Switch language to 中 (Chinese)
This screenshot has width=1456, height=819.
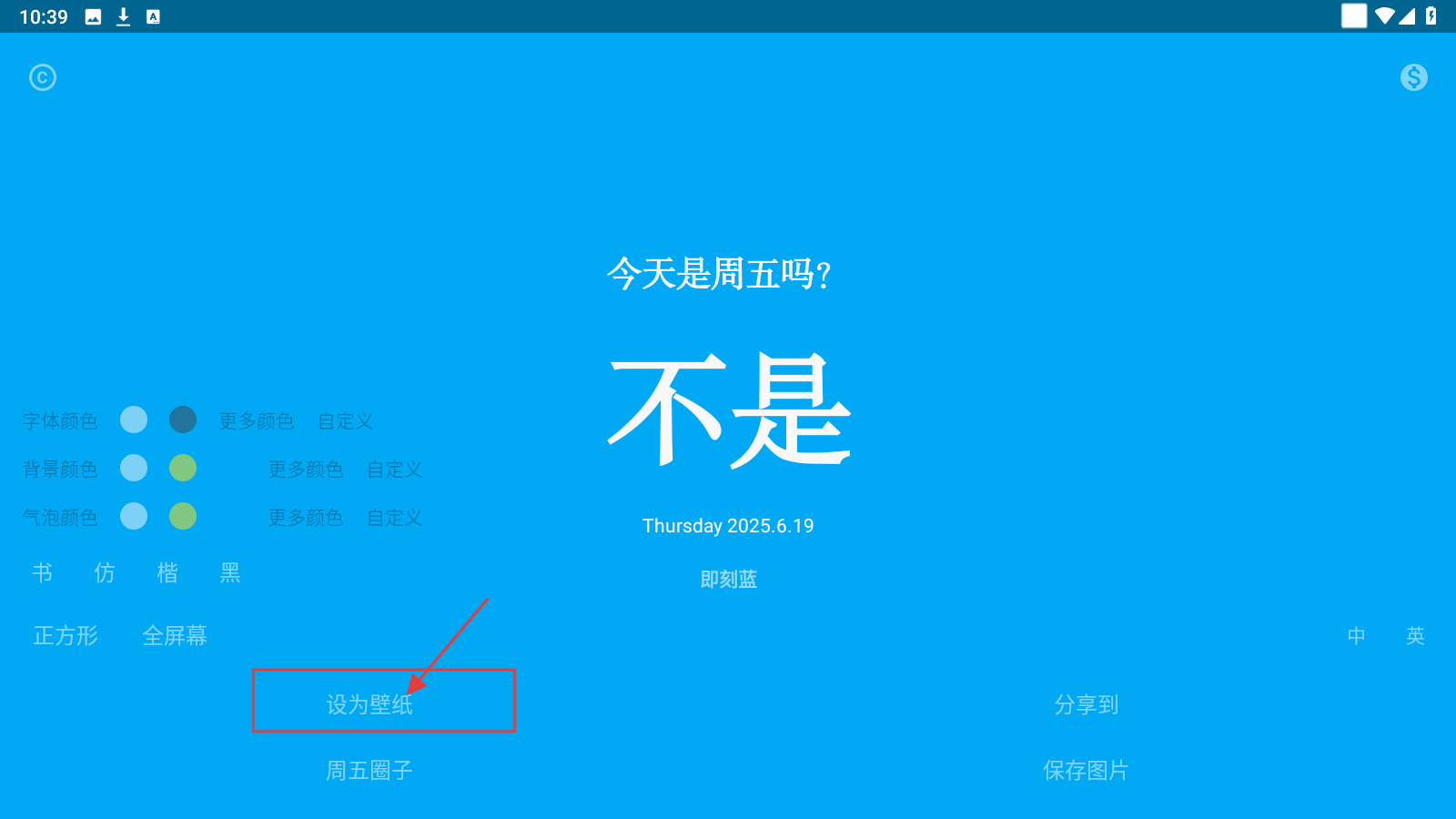pos(1356,635)
